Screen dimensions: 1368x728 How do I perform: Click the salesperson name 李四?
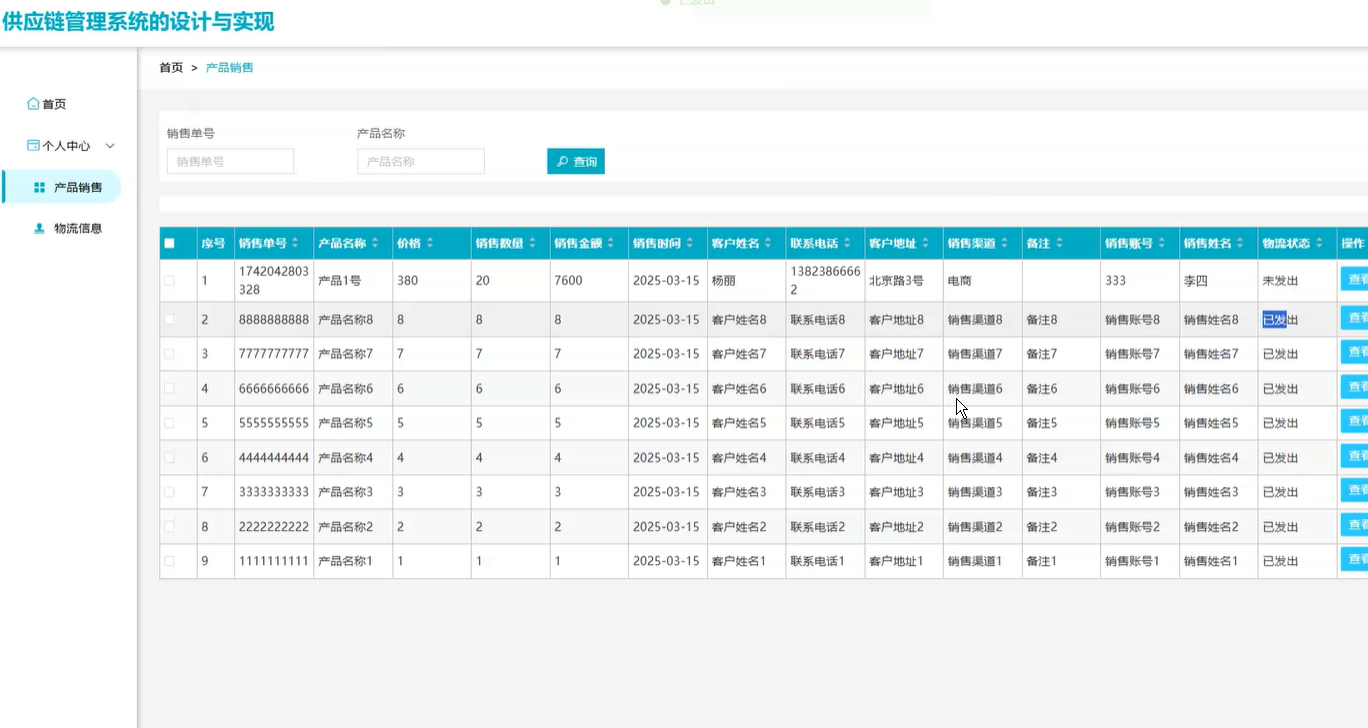[x=1196, y=281]
